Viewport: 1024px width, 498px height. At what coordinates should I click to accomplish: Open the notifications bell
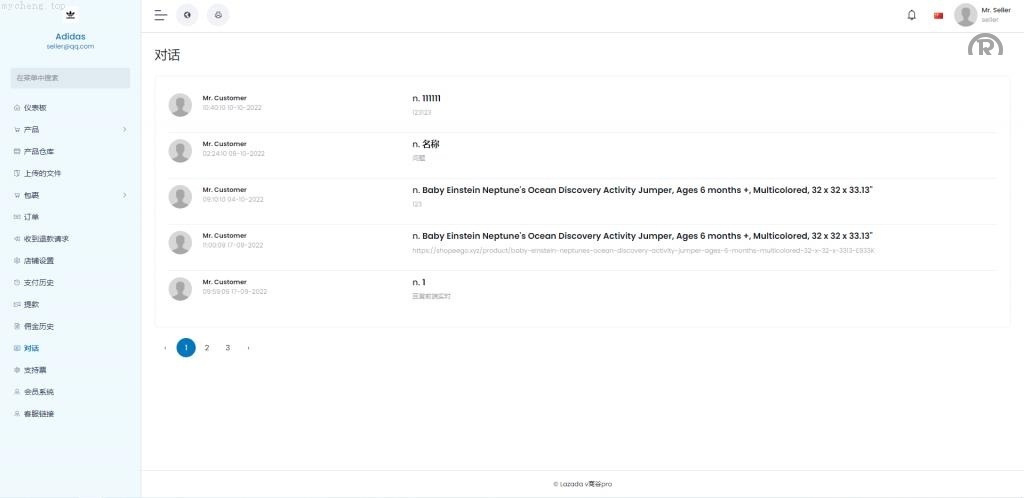tap(911, 15)
